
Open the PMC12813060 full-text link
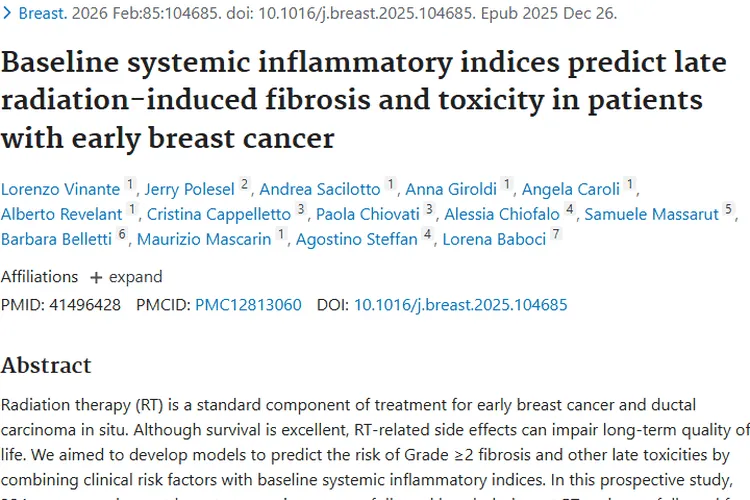pyautogui.click(x=248, y=305)
